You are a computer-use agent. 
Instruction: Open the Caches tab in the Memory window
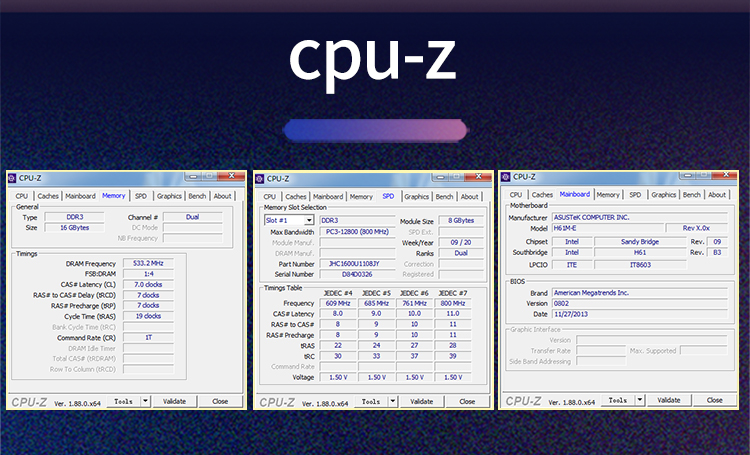(48, 196)
